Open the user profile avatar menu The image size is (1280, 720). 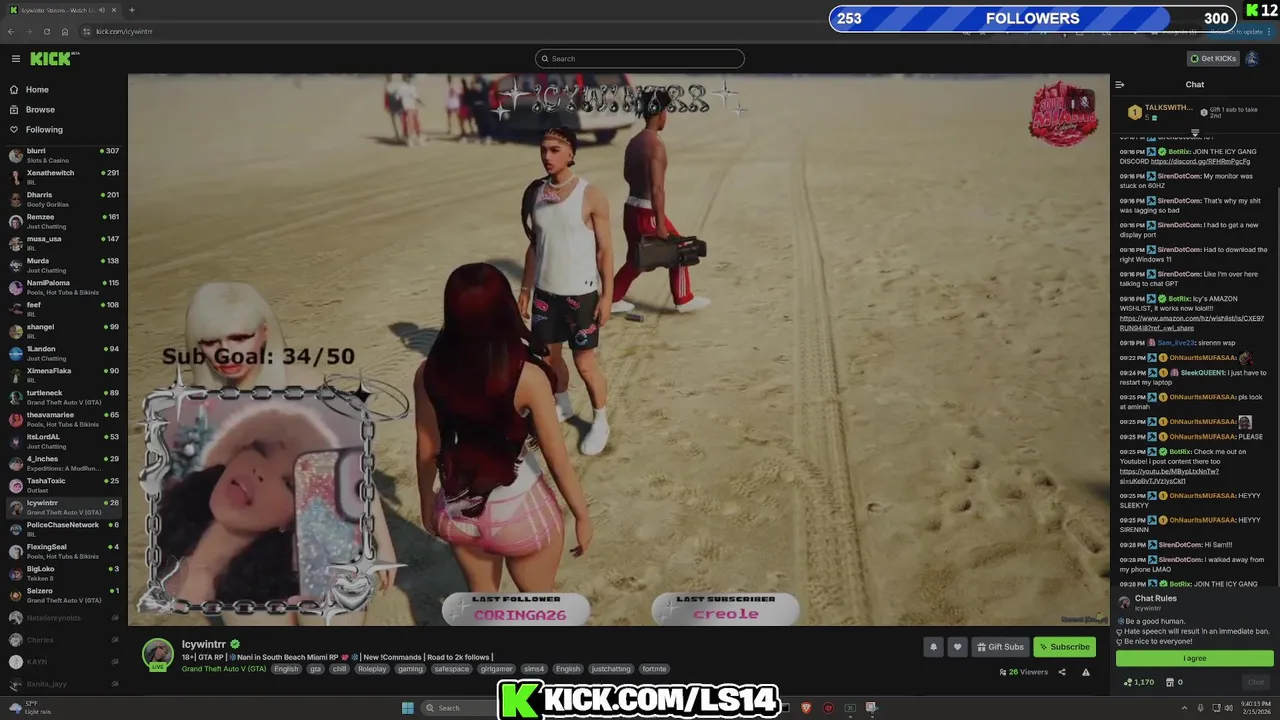(x=1251, y=59)
